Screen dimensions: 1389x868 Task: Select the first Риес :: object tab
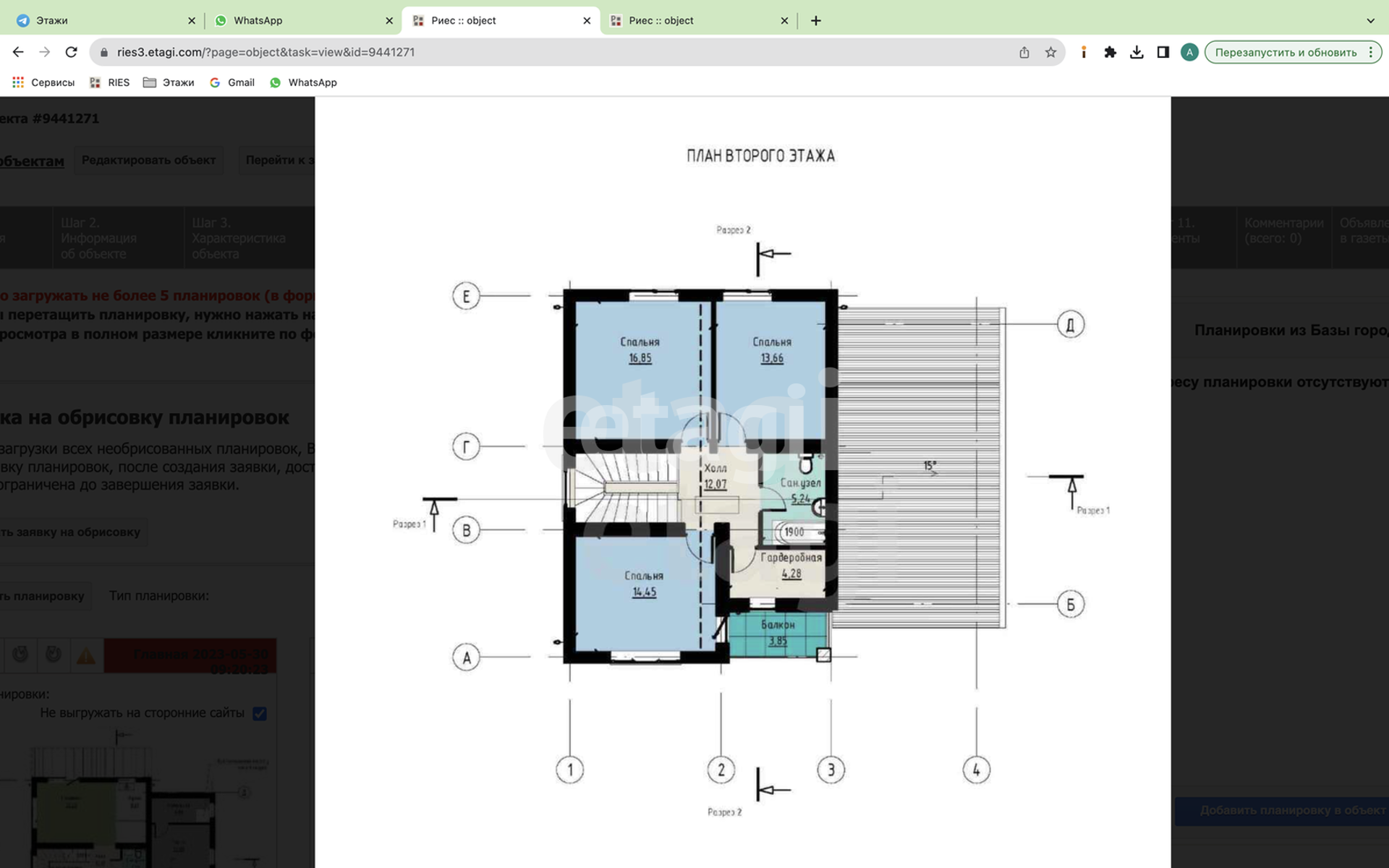[501, 20]
